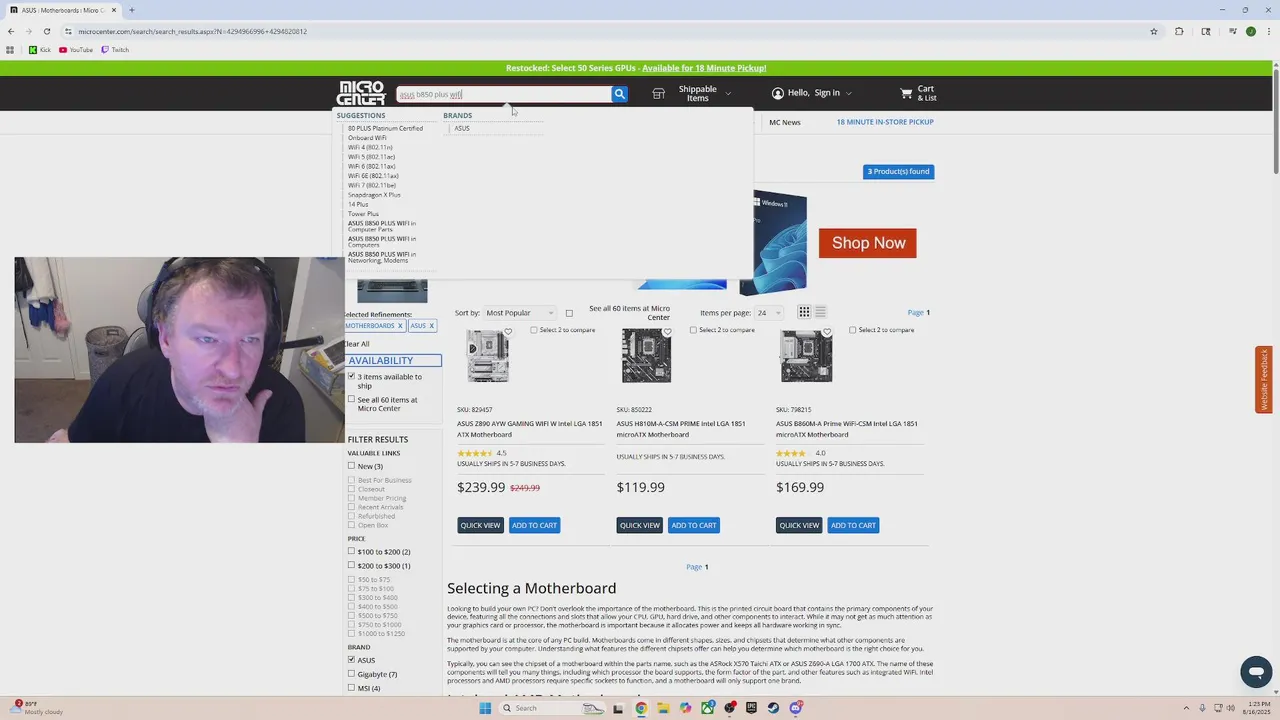Check the Gigabyte (7) brand filter
The width and height of the screenshot is (1280, 720).
(351, 674)
